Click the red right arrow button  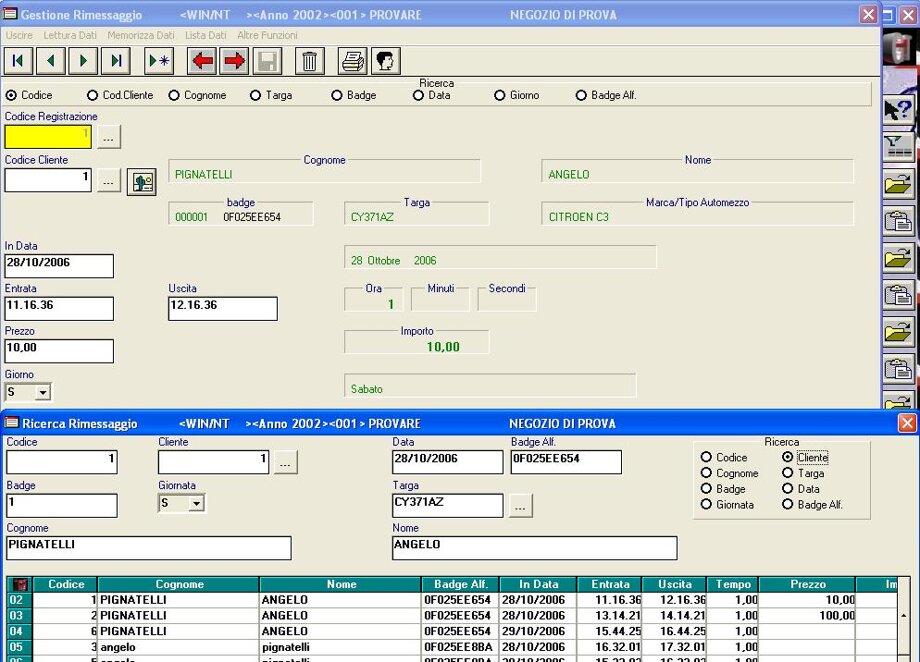pyautogui.click(x=234, y=61)
